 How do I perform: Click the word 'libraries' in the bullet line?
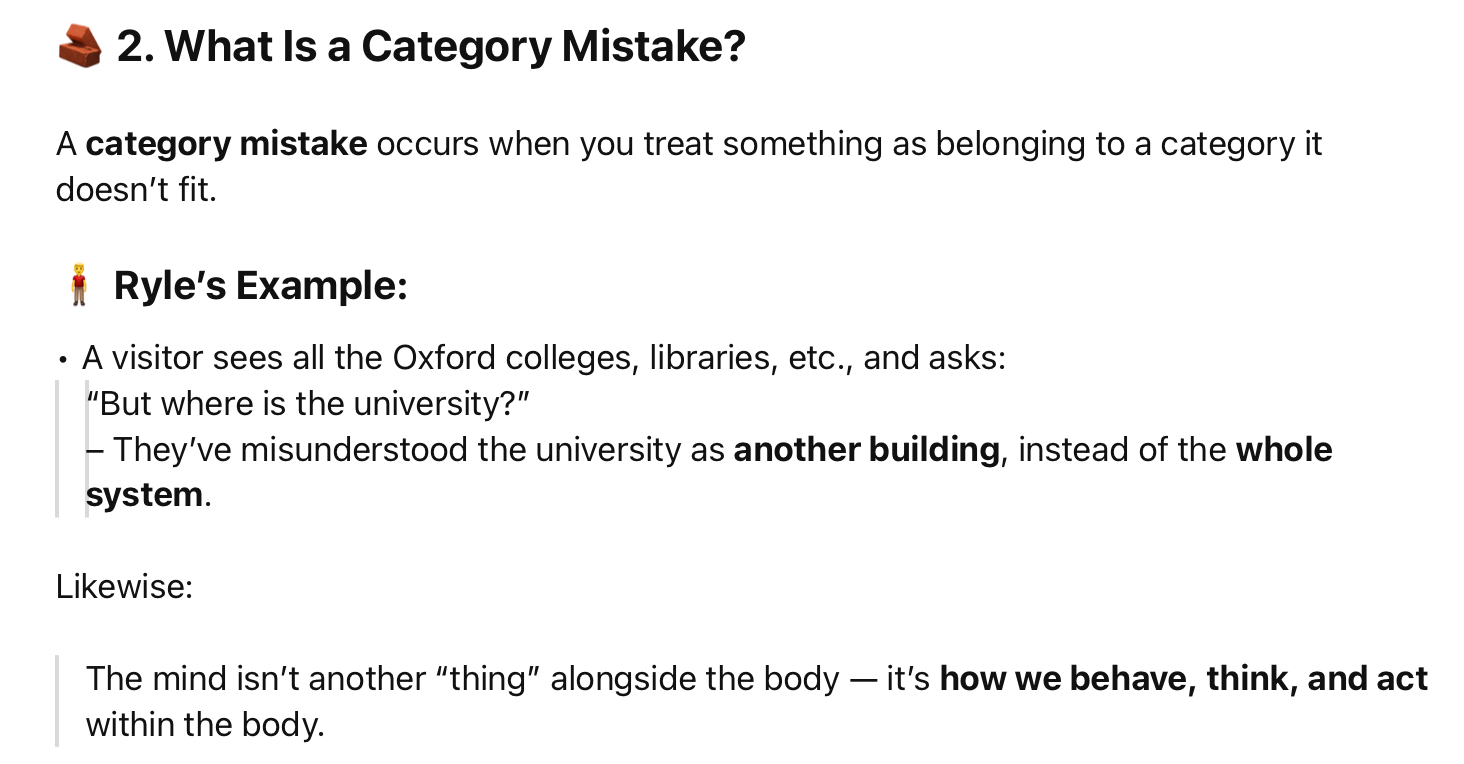point(710,357)
